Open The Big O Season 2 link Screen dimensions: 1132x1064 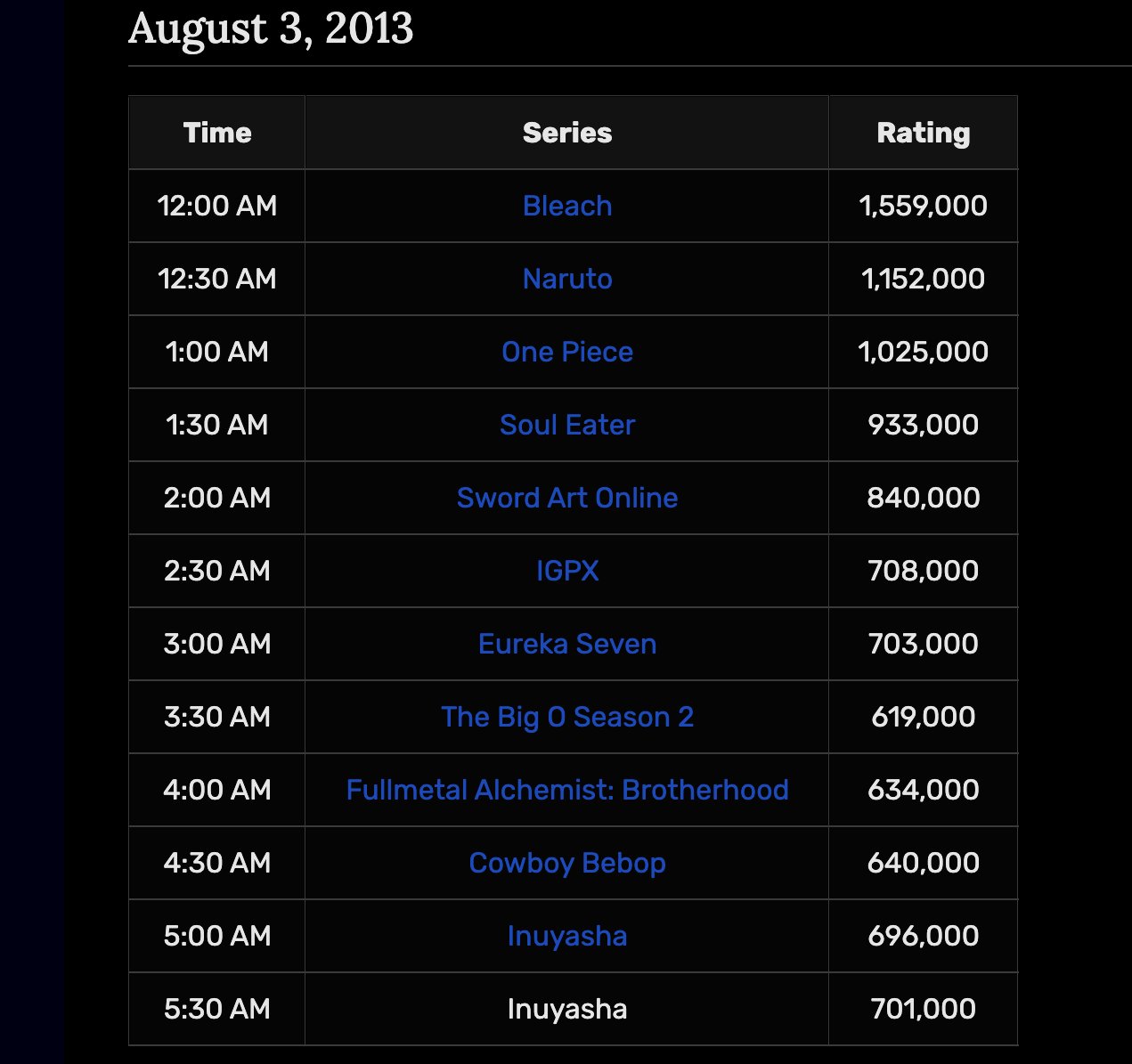point(567,717)
